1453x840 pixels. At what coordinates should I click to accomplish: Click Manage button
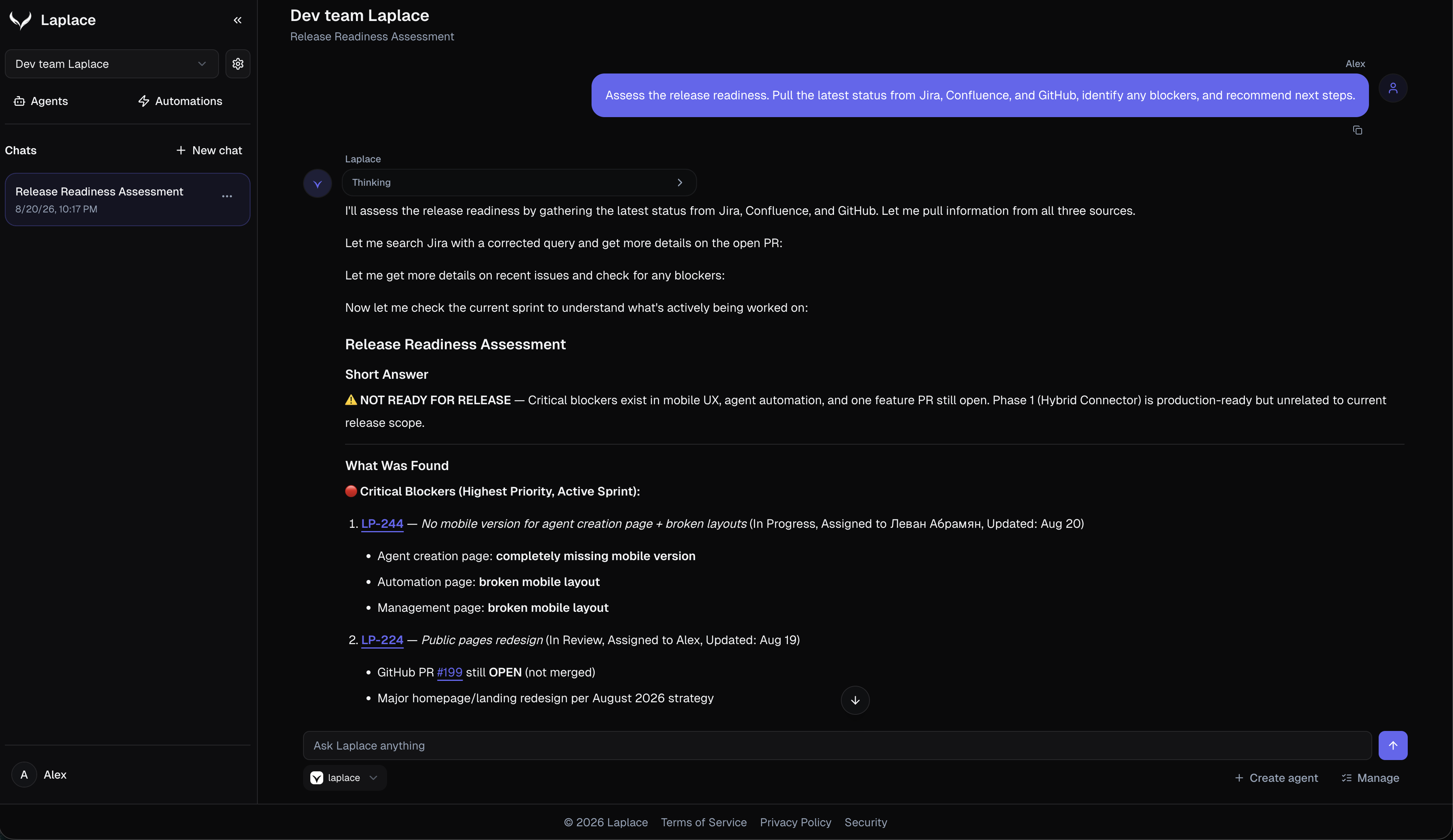[x=1371, y=778]
